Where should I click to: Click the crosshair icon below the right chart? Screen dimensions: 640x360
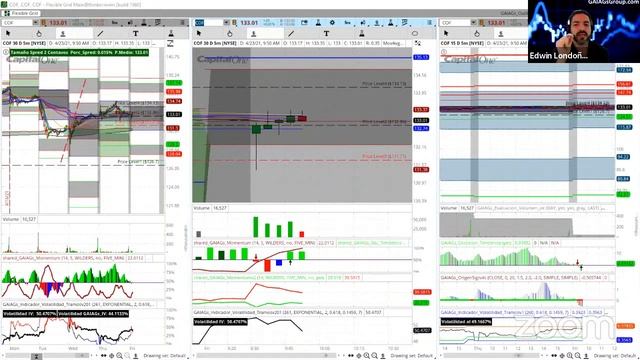[x=562, y=356]
